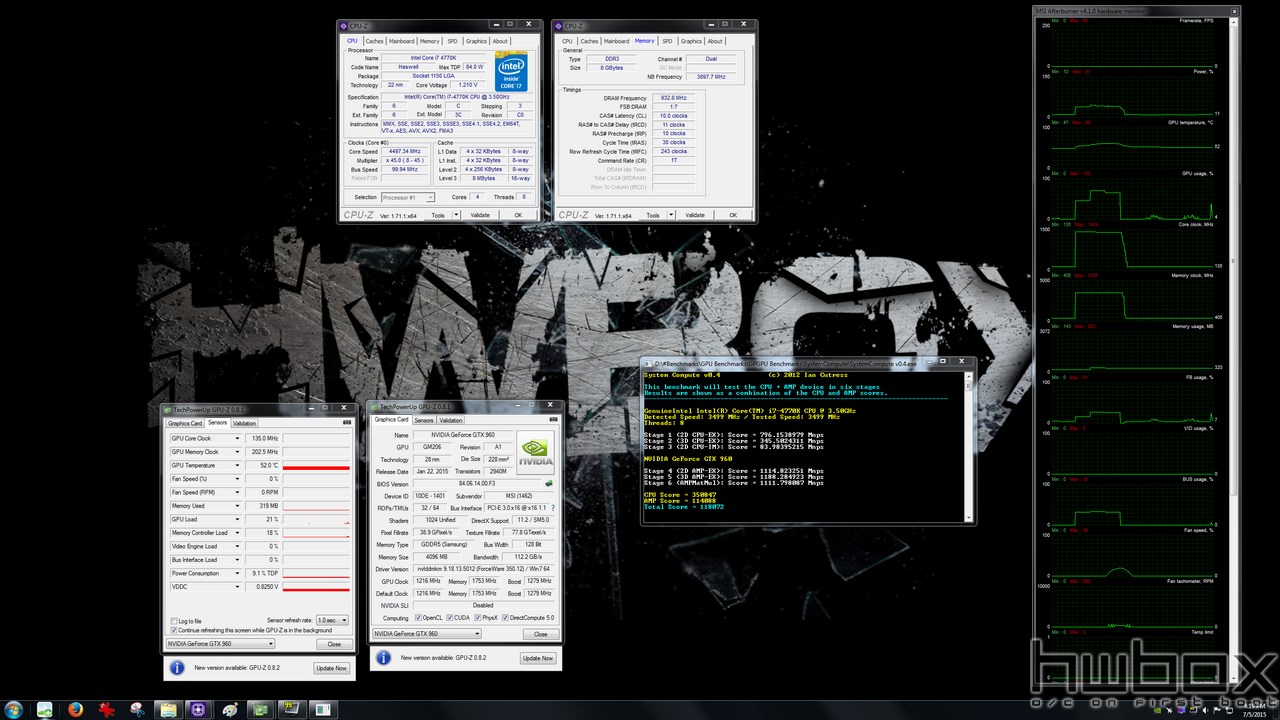Toggle the CUDA checkbox in GPU-Z
This screenshot has width=1280, height=720.
(449, 618)
